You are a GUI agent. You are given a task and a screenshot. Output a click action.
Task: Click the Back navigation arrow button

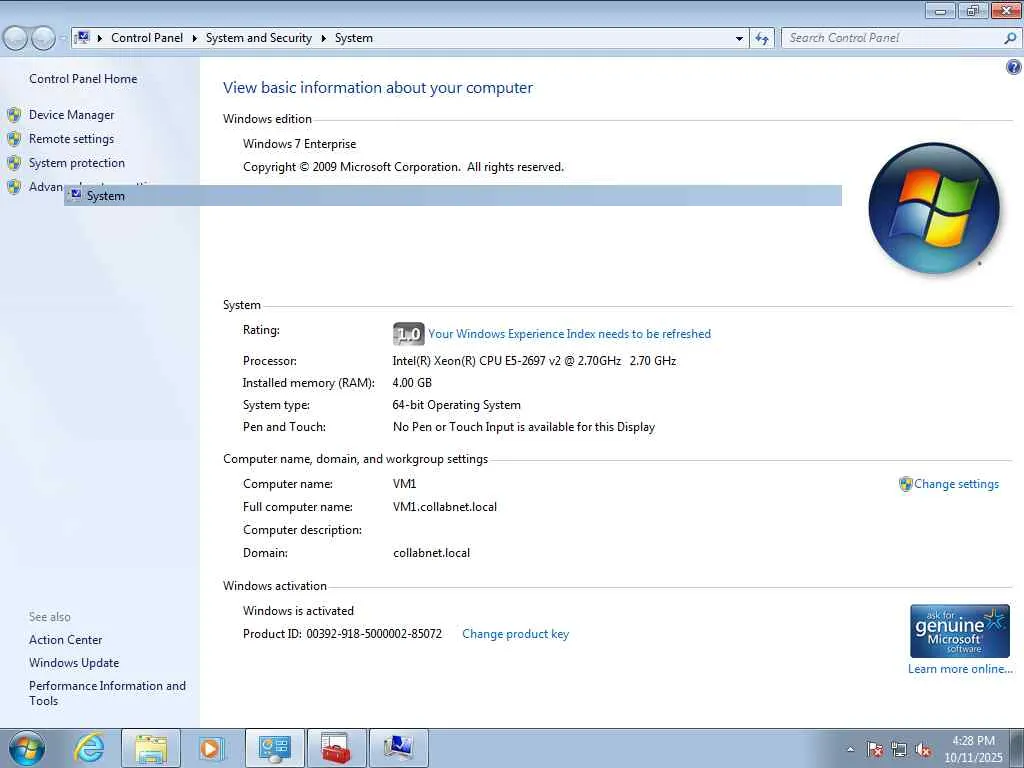(15, 38)
